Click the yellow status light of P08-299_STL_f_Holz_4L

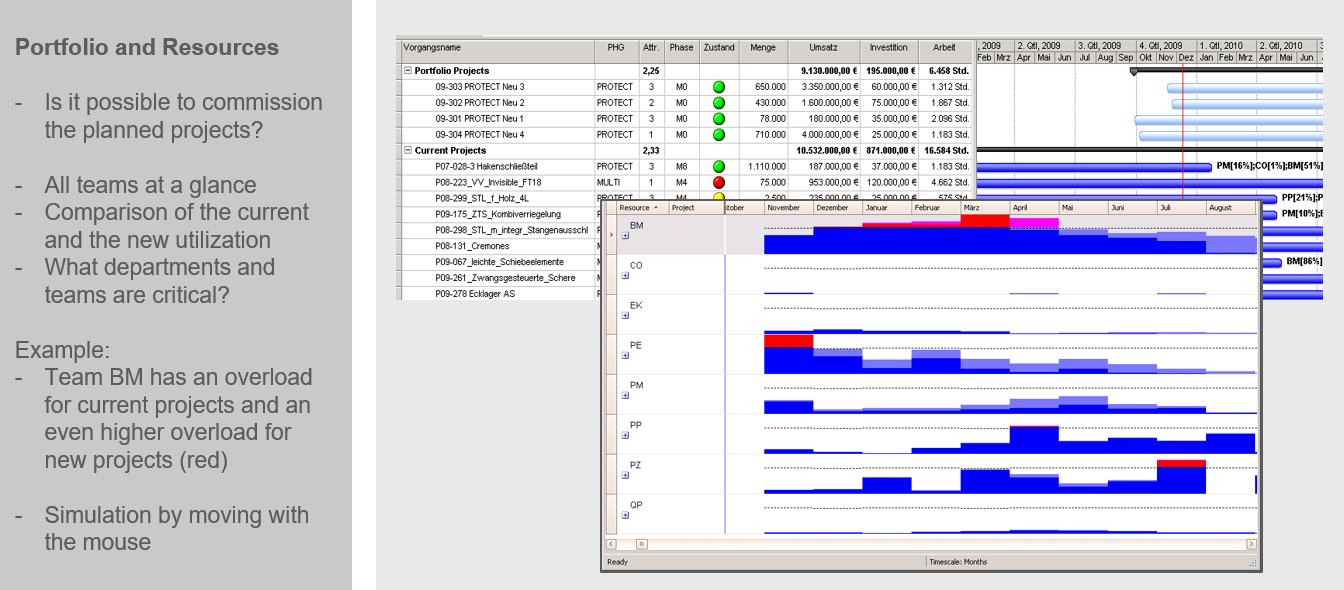point(717,198)
